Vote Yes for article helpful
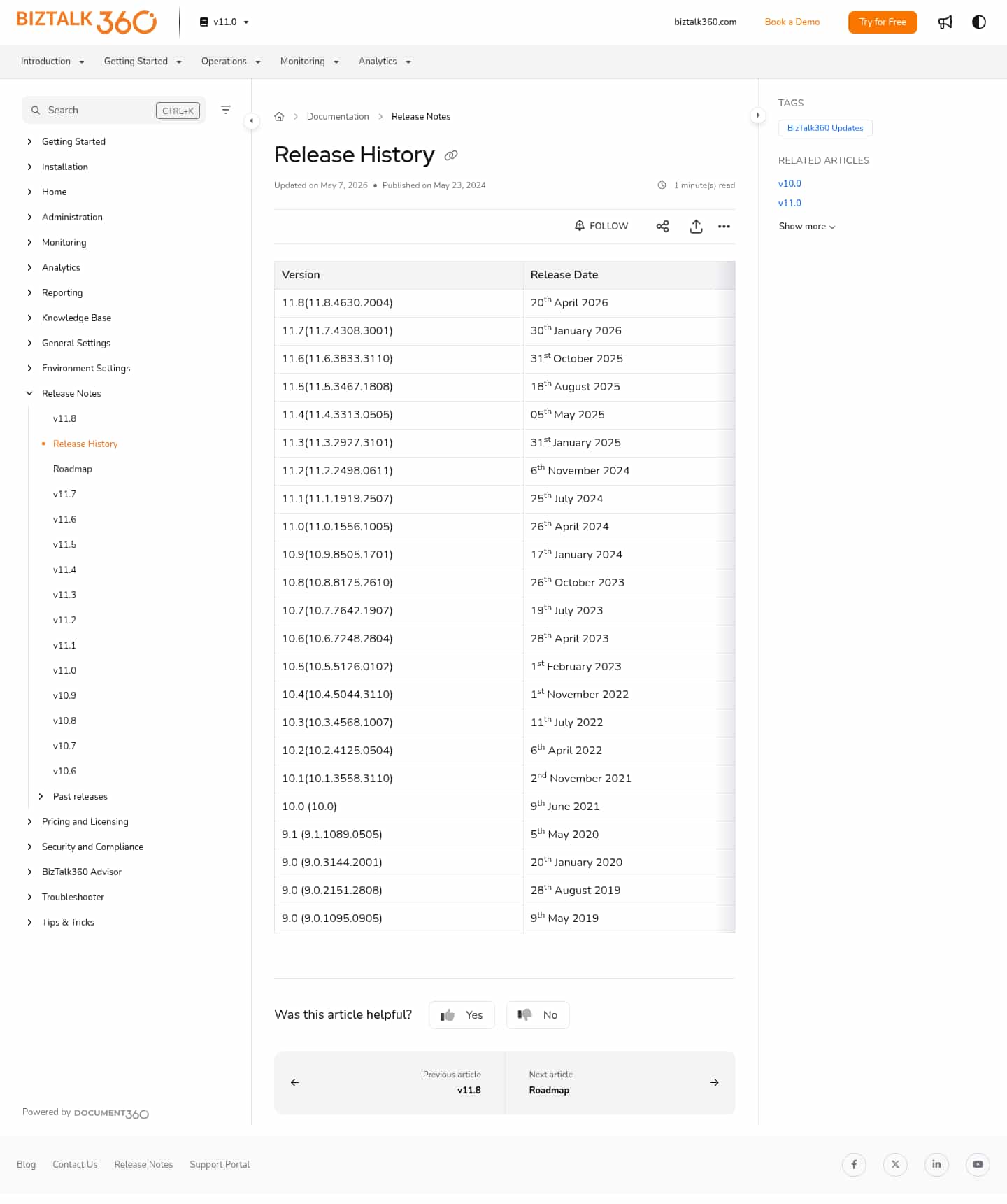Image resolution: width=1007 pixels, height=1204 pixels. (x=462, y=1015)
